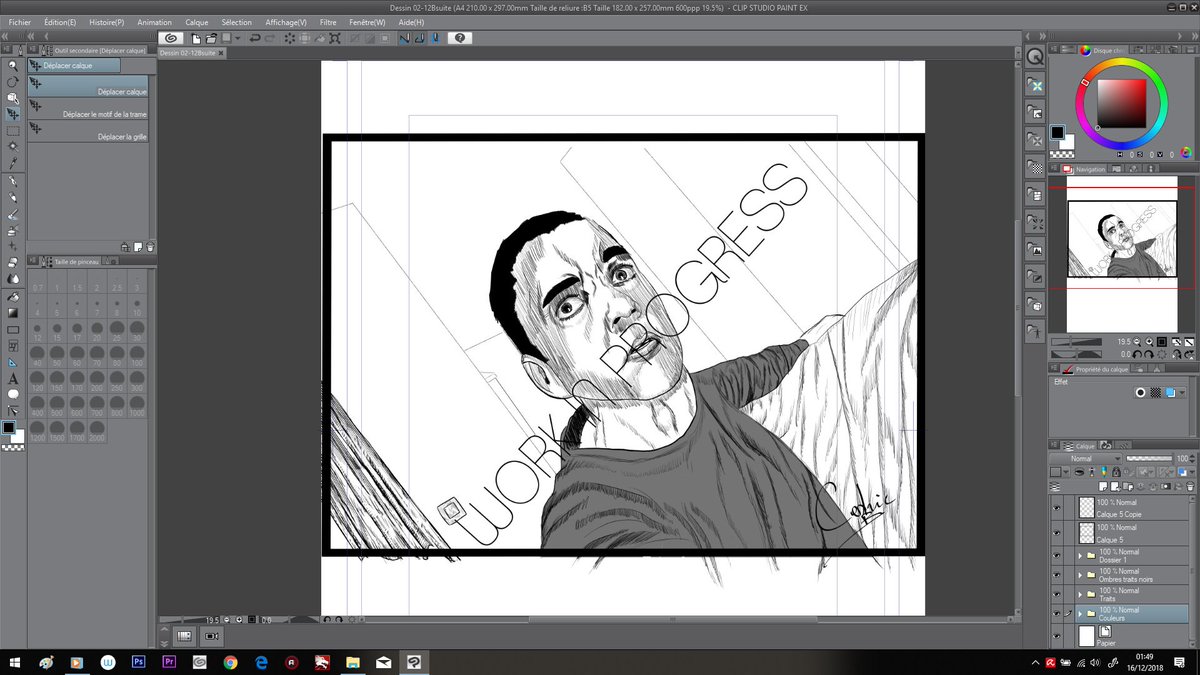
Task: Open Photoshop from Windows taskbar
Action: (x=140, y=662)
